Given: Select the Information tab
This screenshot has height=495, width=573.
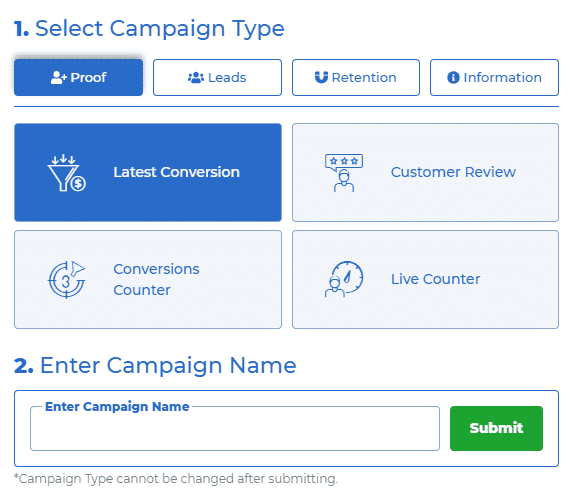Looking at the screenshot, I should (x=494, y=77).
